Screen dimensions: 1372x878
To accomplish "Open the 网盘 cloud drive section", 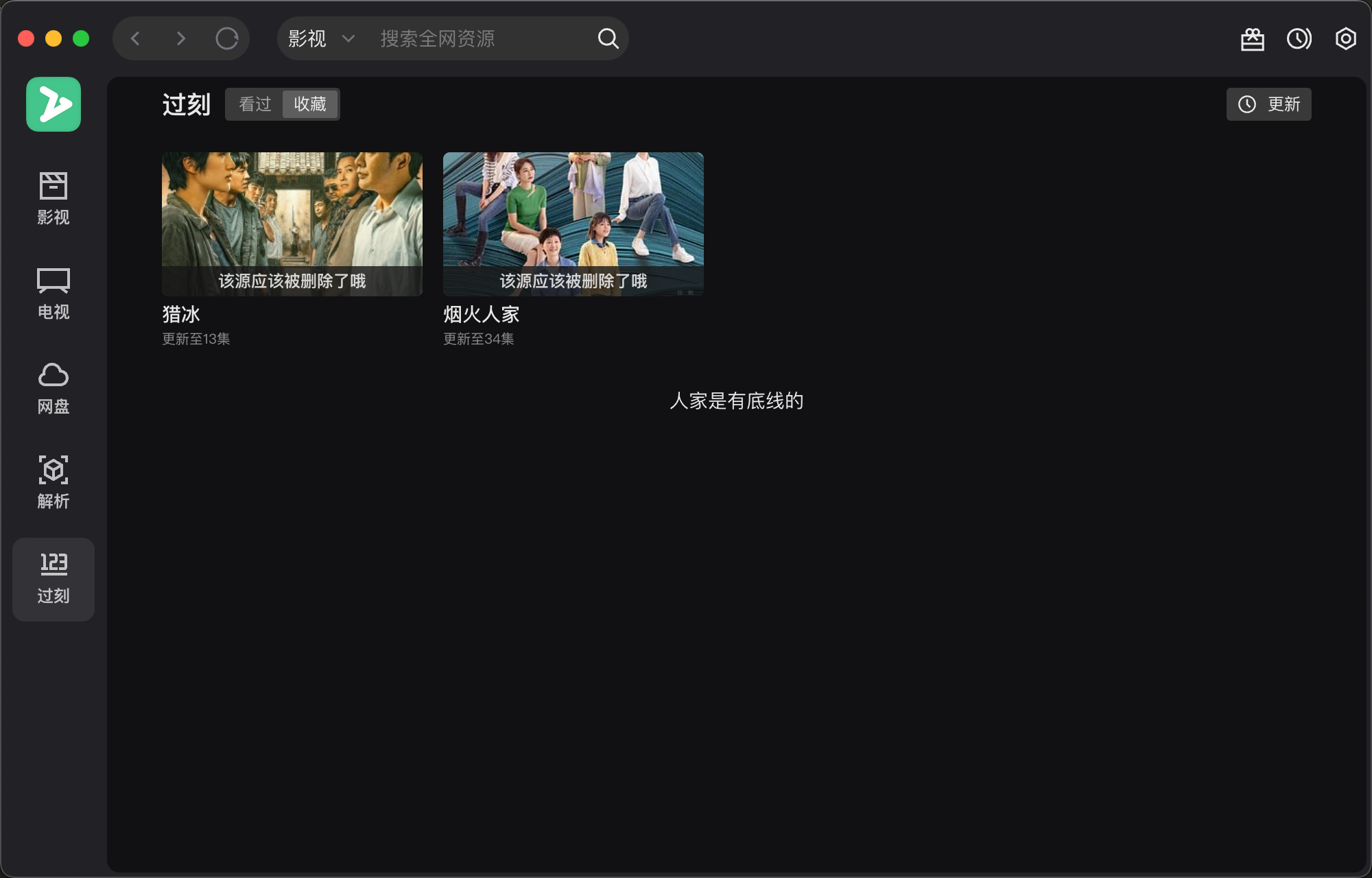I will pos(53,388).
